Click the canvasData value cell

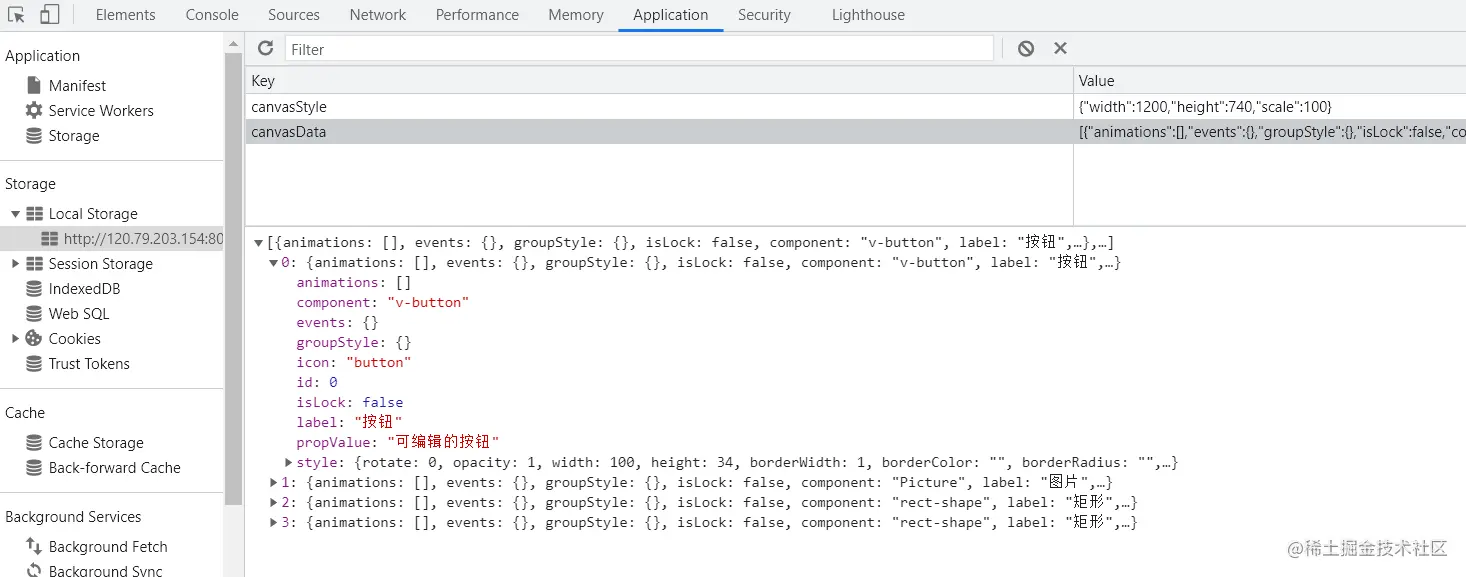point(1270,132)
